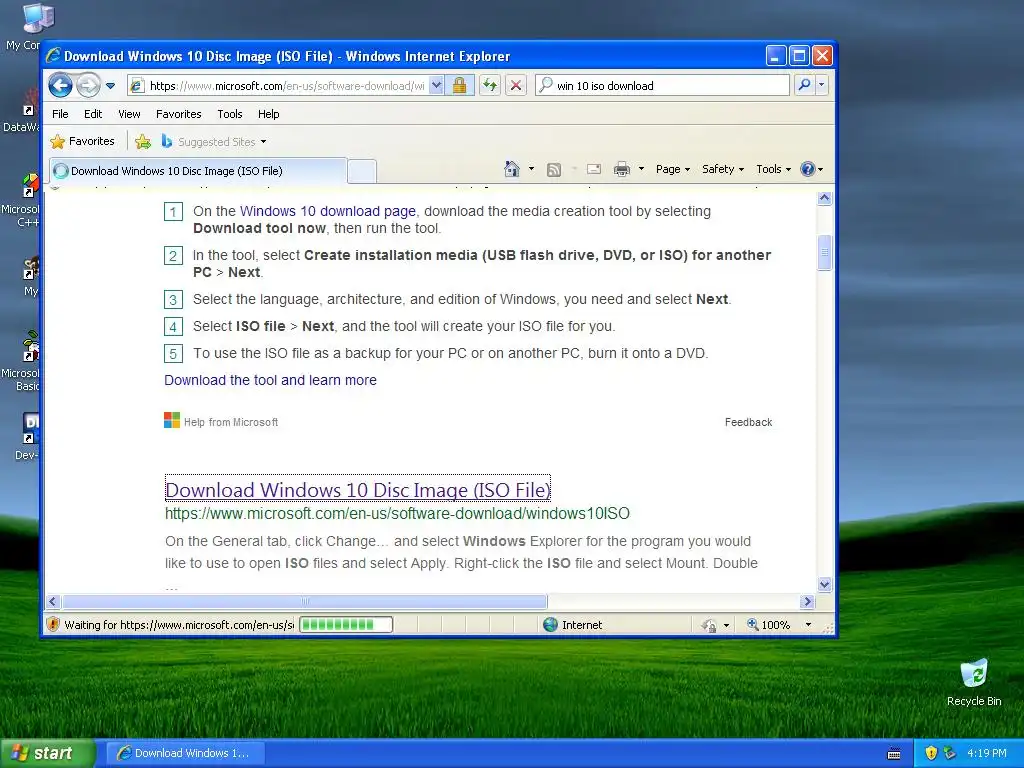
Task: Click the page loading progress bar
Action: click(x=346, y=625)
